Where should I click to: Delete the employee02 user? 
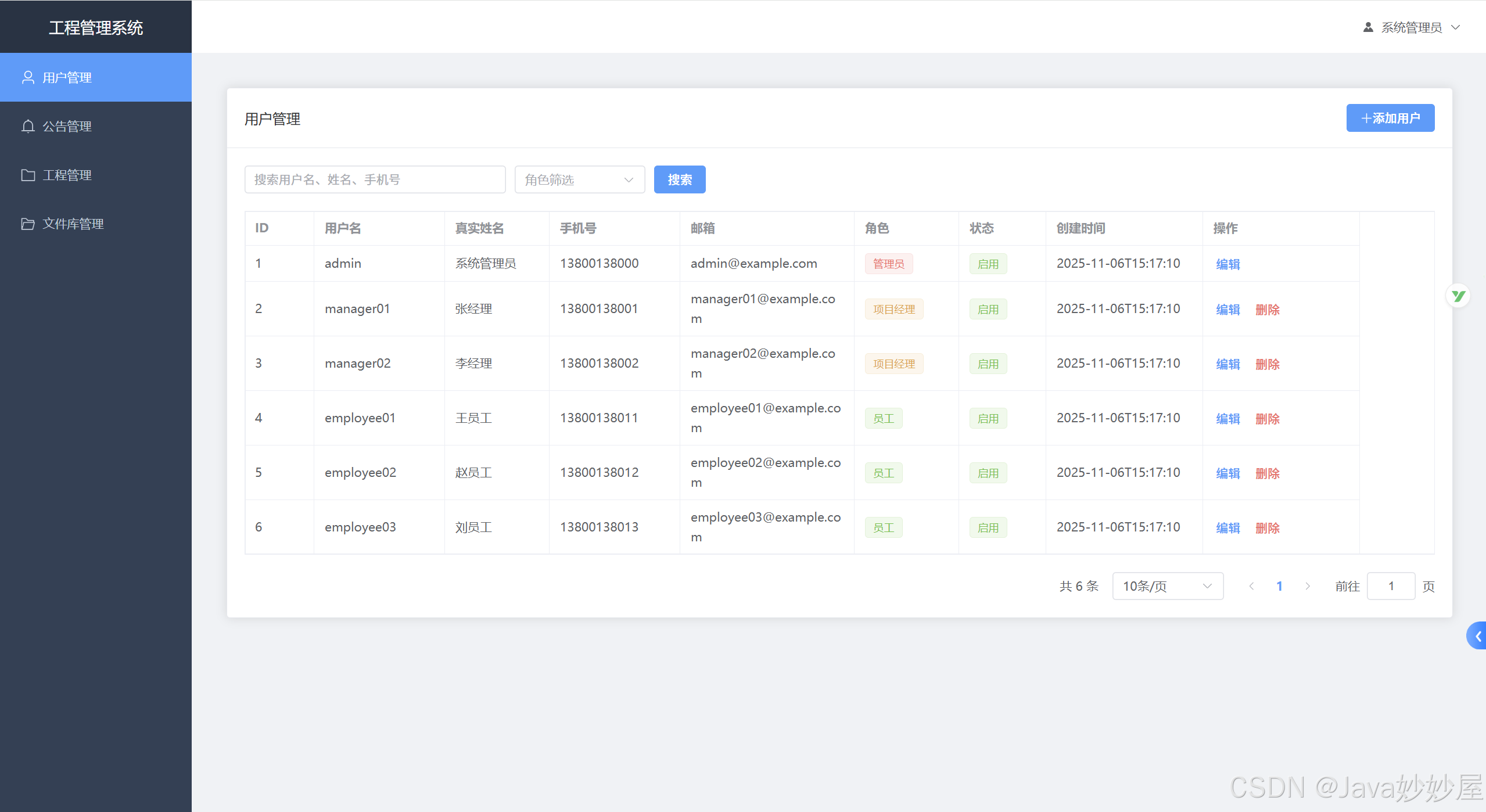[x=1268, y=473]
